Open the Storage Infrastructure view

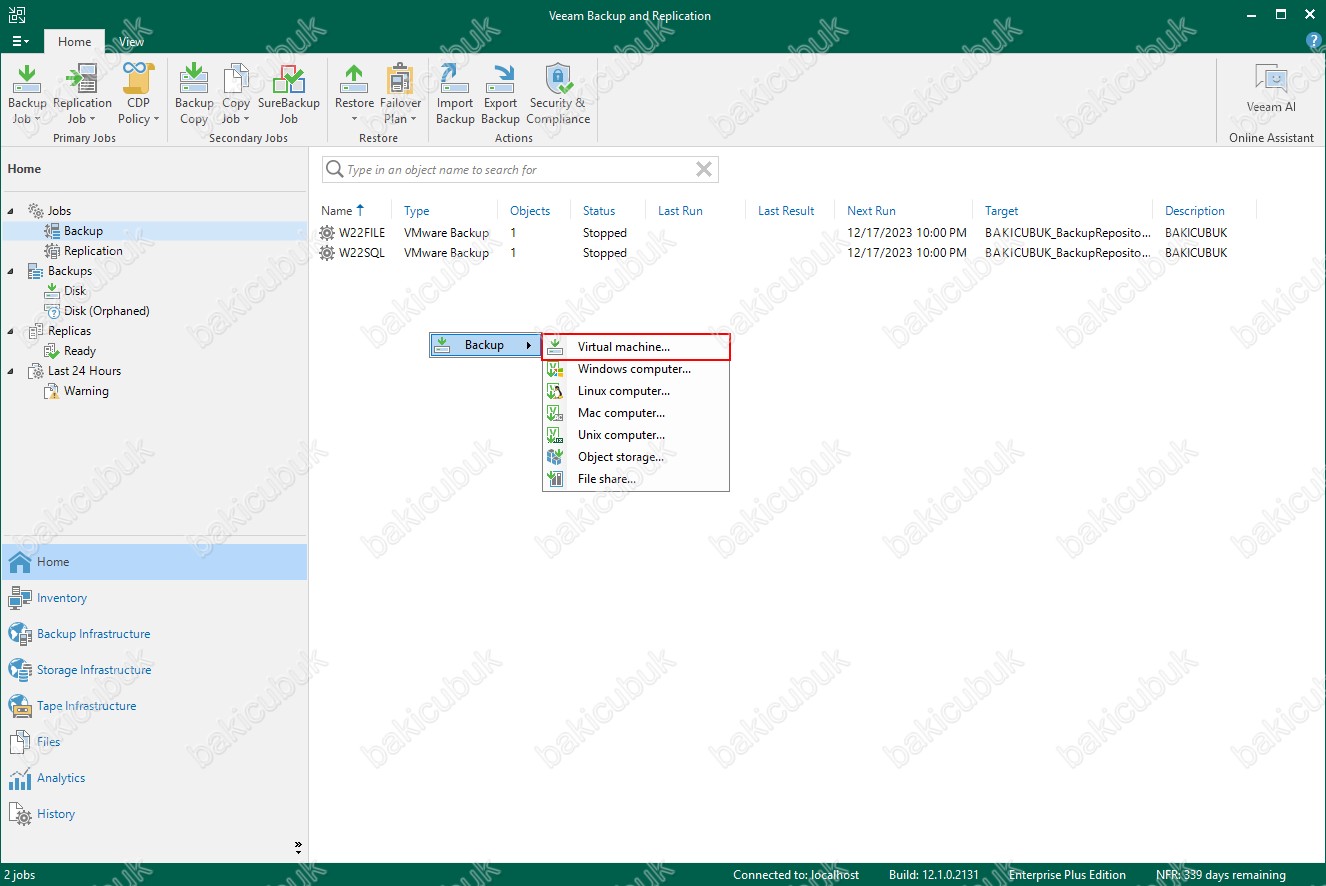(x=154, y=670)
